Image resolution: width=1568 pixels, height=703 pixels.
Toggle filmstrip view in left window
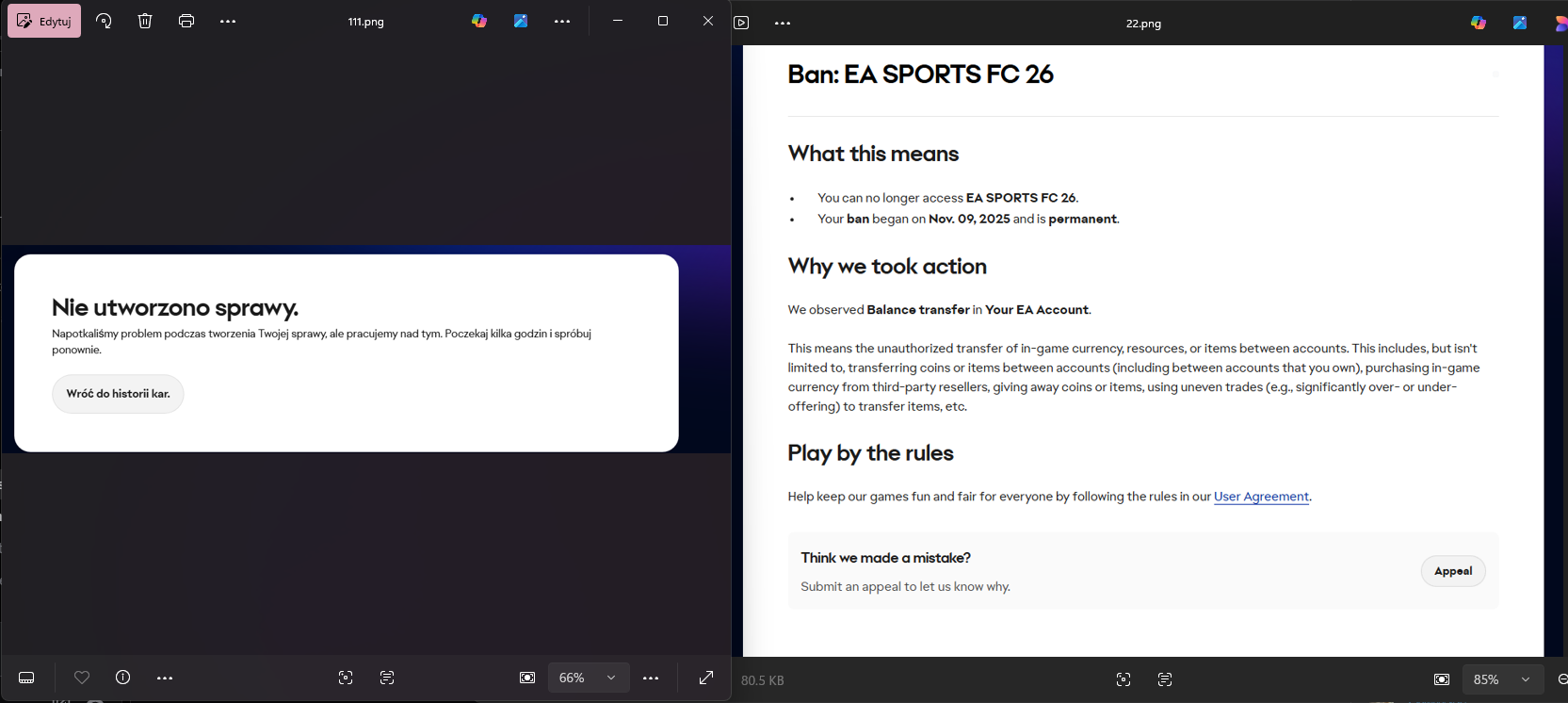pyautogui.click(x=26, y=678)
